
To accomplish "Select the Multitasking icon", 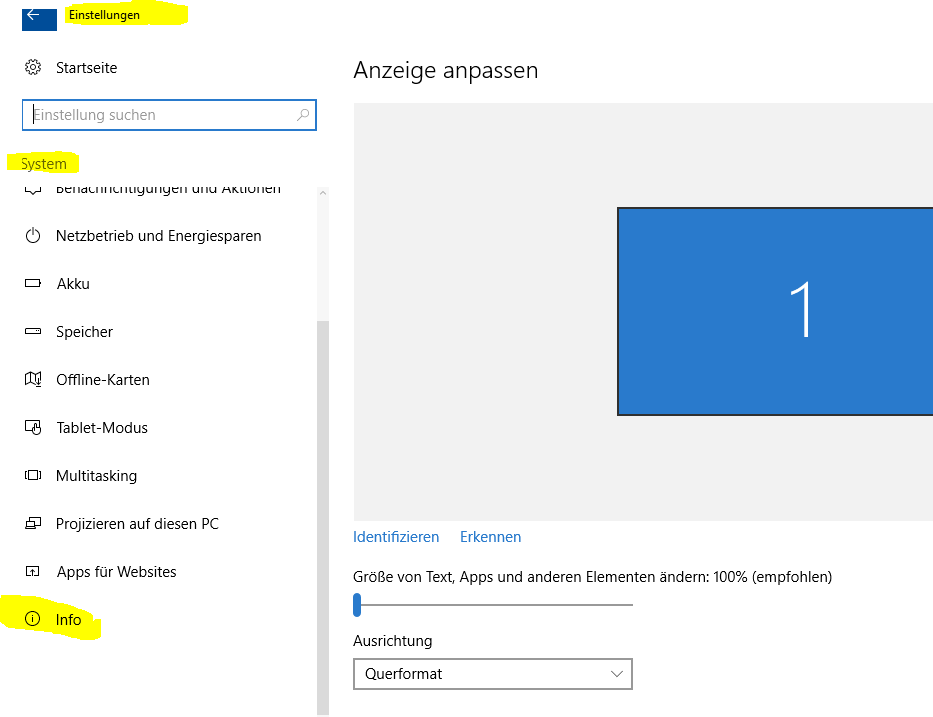I will coord(33,475).
